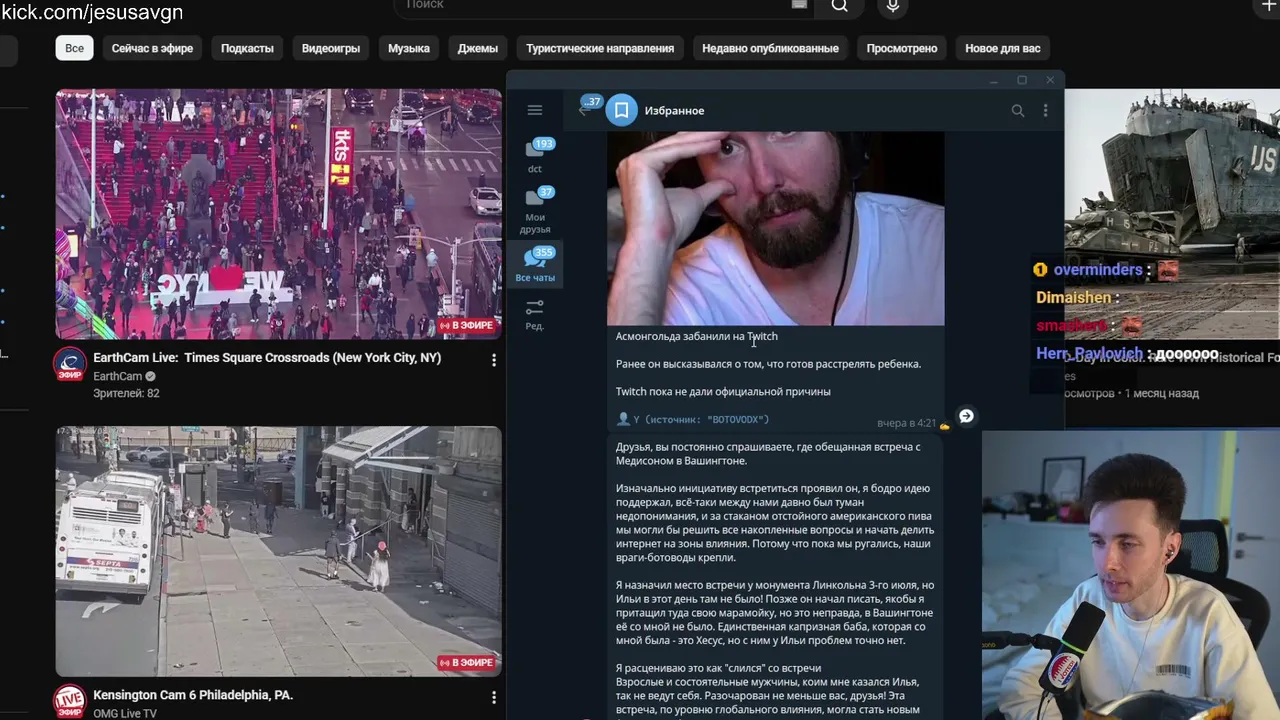The image size is (1280, 720).
Task: Choose the Музыка filter chip
Action: tap(409, 48)
